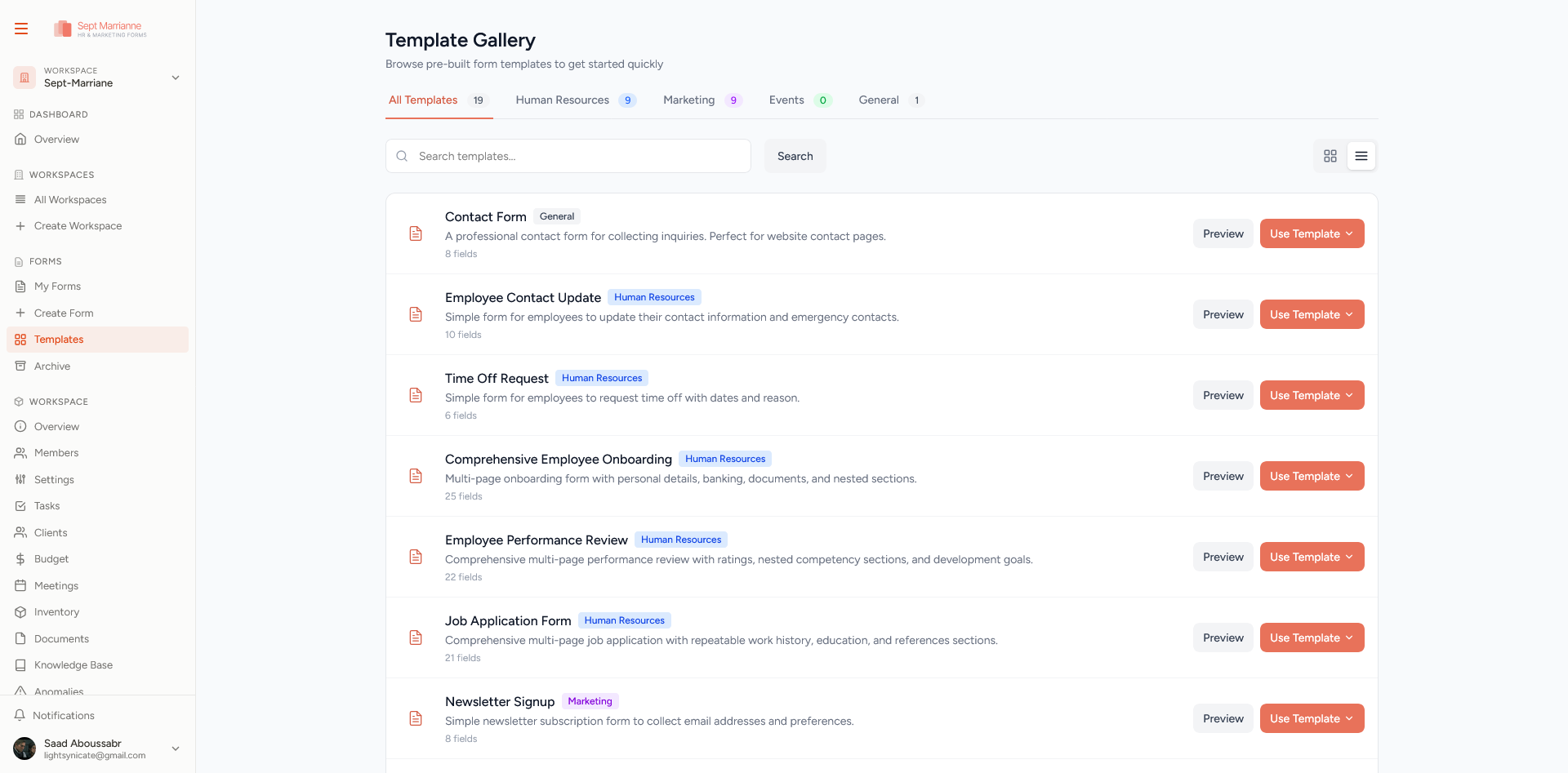Click inside the Search templates field
Screen dimensions: 1568x773
(572, 156)
